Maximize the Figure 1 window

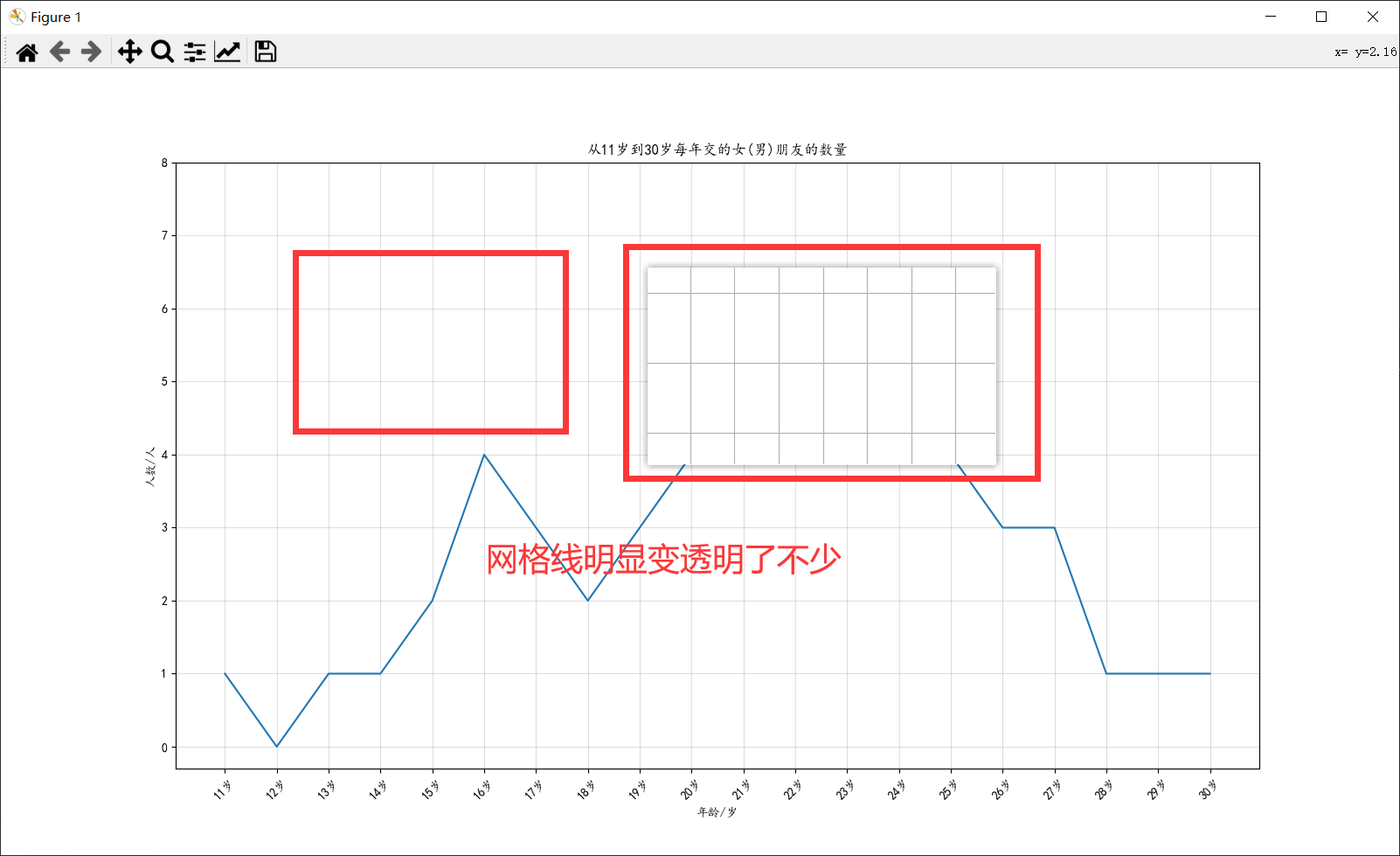(1321, 17)
